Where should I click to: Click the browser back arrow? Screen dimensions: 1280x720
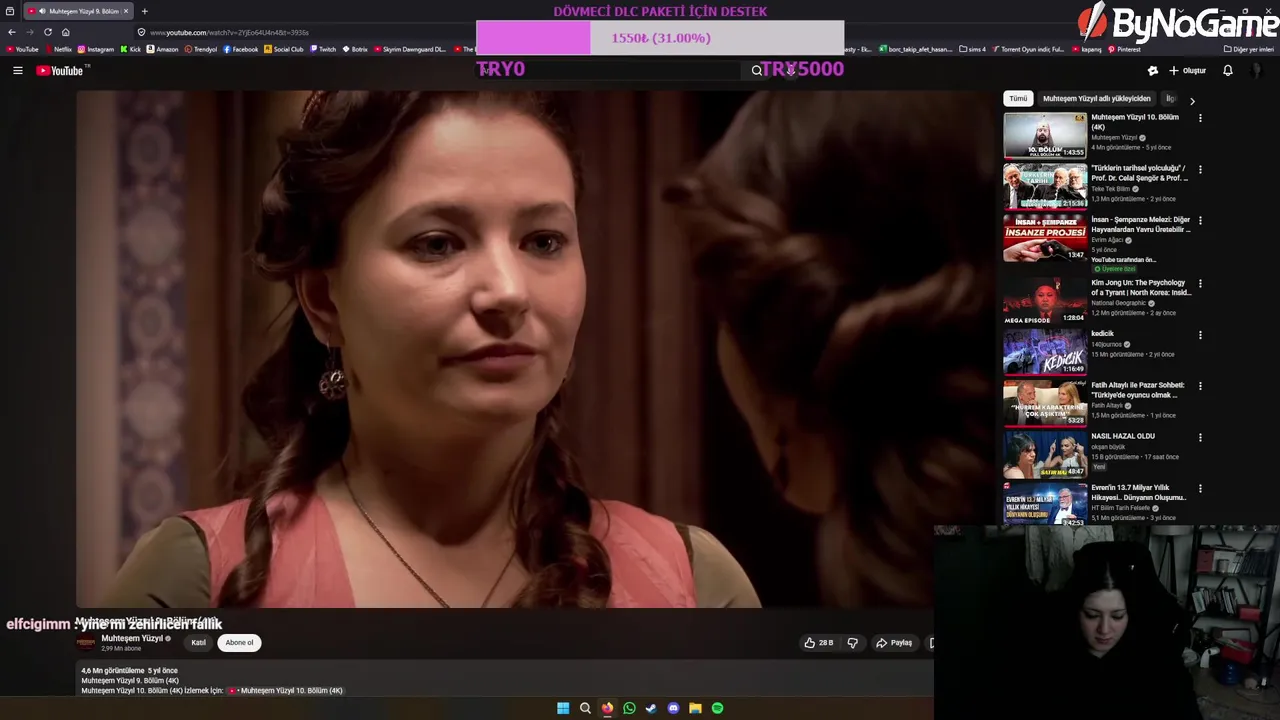(x=12, y=32)
